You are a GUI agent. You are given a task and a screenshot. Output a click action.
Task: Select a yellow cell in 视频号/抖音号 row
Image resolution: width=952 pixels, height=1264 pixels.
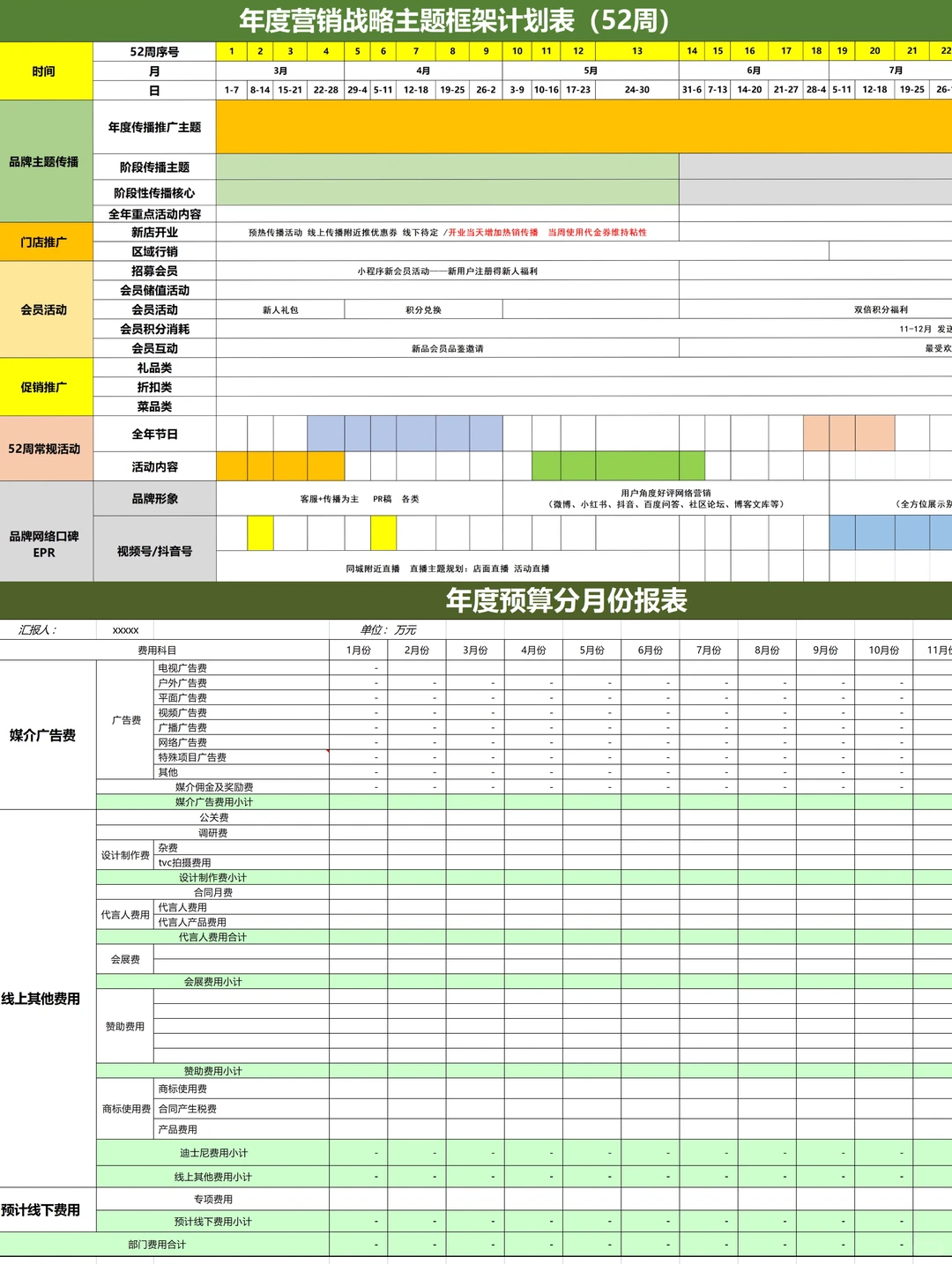[x=261, y=530]
